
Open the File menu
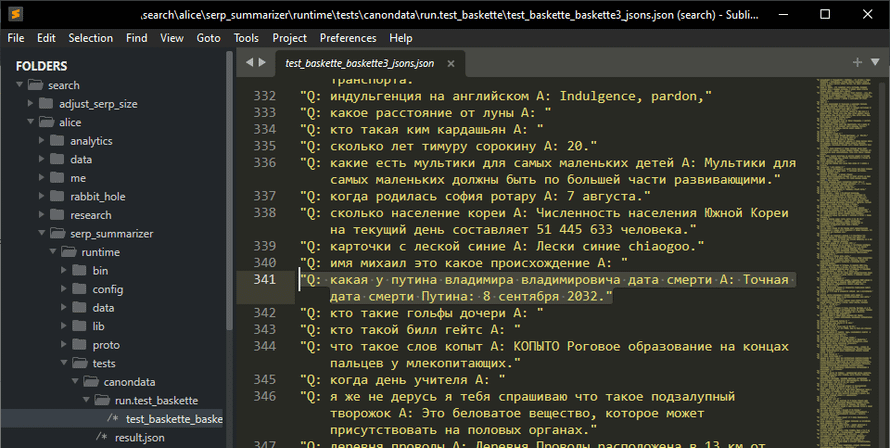(16, 38)
